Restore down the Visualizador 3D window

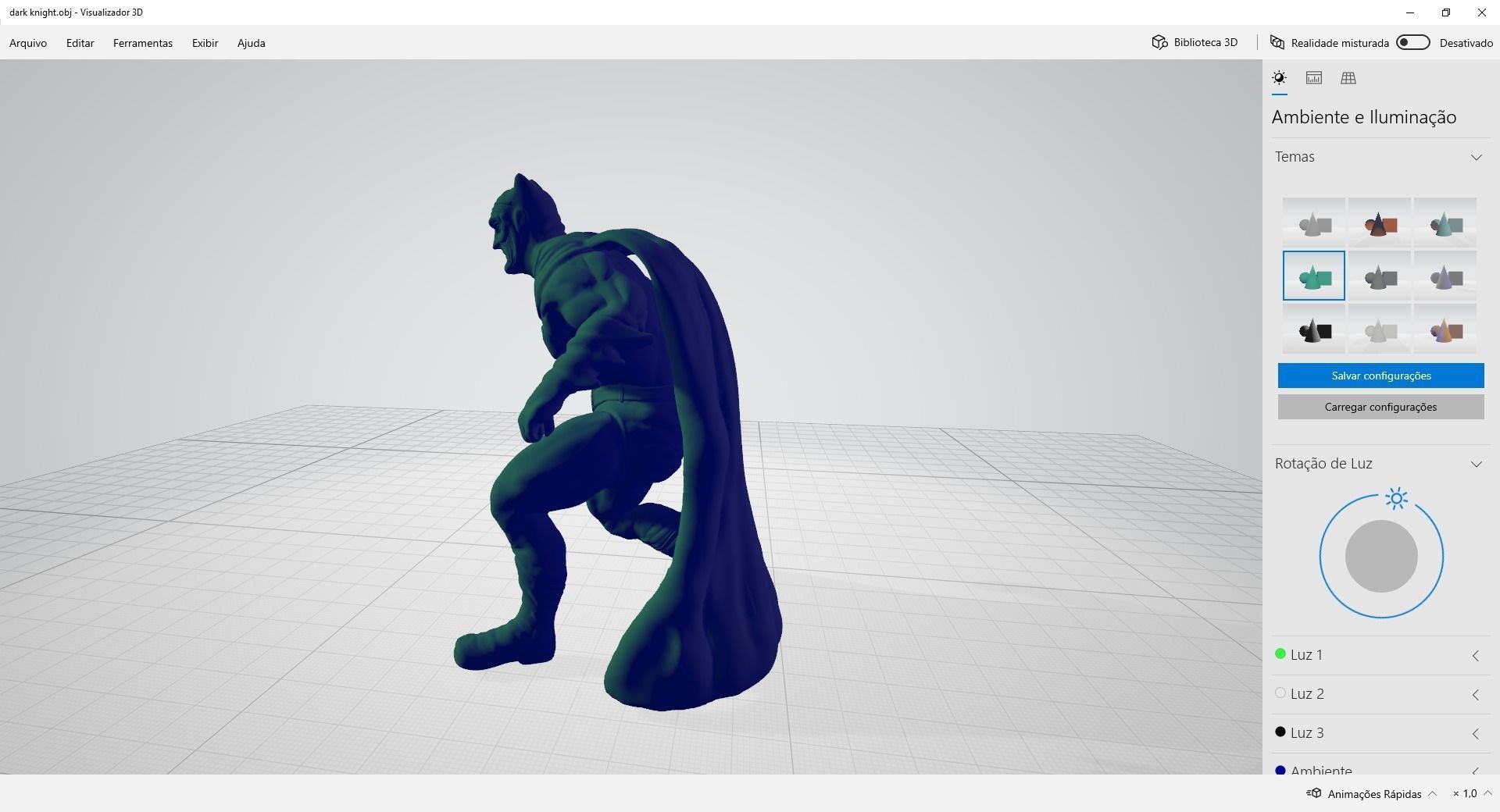click(1446, 12)
